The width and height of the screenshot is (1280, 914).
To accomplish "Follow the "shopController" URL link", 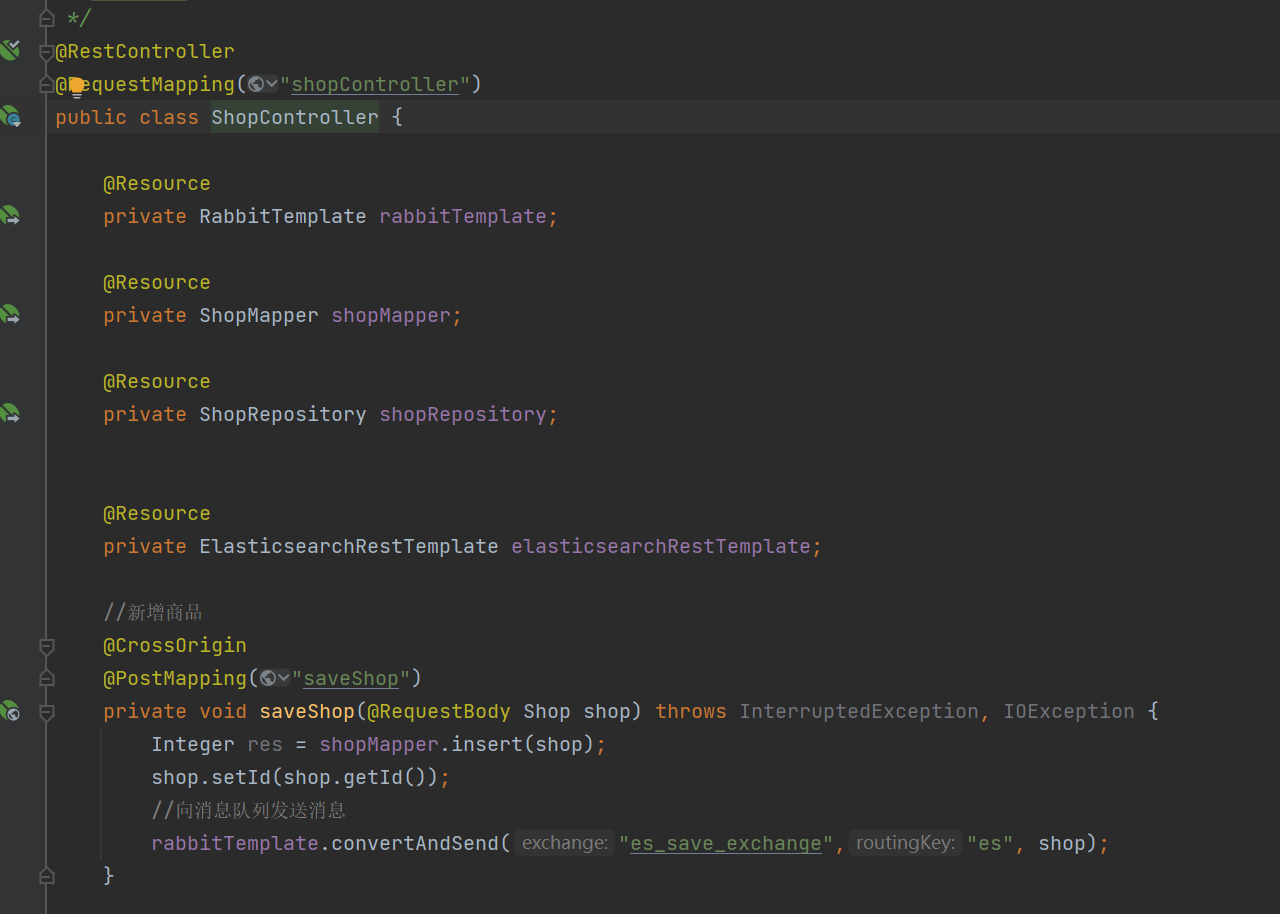I will click(x=375, y=84).
